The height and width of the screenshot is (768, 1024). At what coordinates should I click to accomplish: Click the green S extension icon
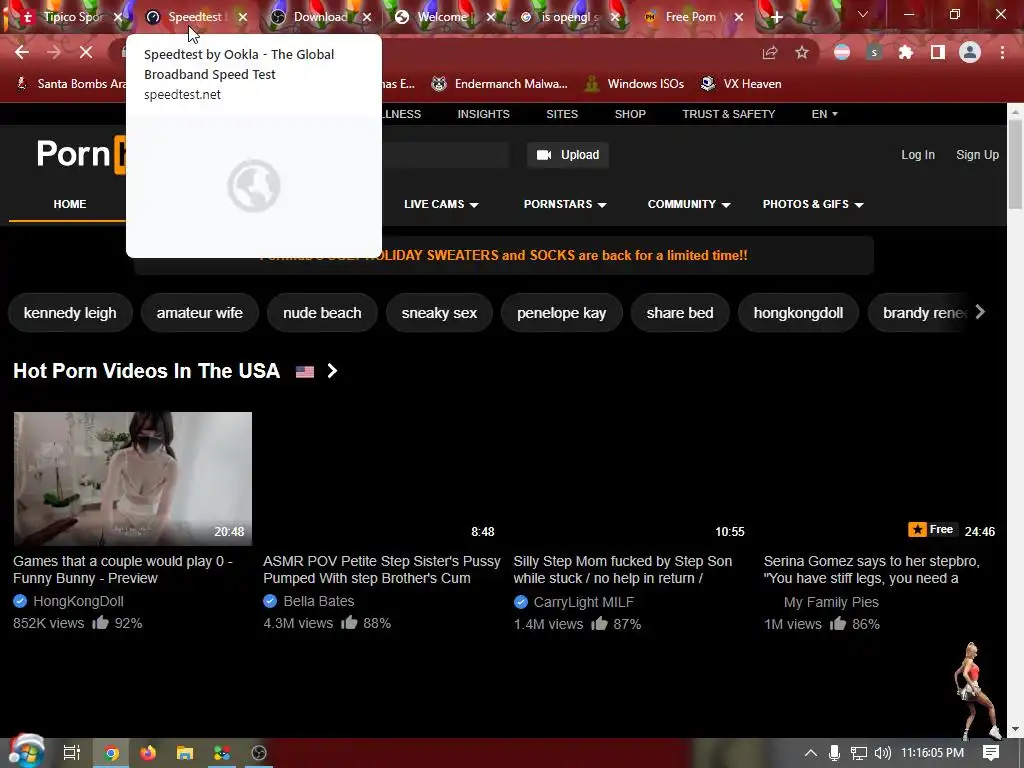874,53
